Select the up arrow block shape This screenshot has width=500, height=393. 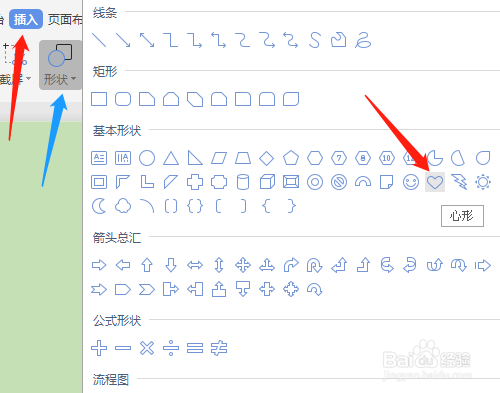[x=147, y=265]
